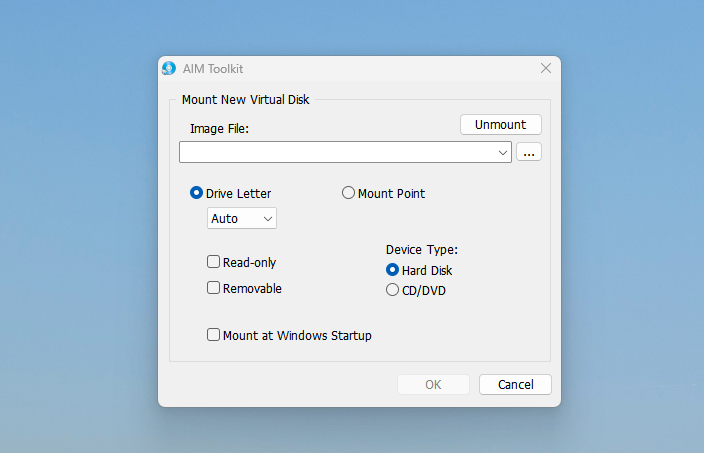
Task: Select Hard Disk as device type
Action: (392, 270)
